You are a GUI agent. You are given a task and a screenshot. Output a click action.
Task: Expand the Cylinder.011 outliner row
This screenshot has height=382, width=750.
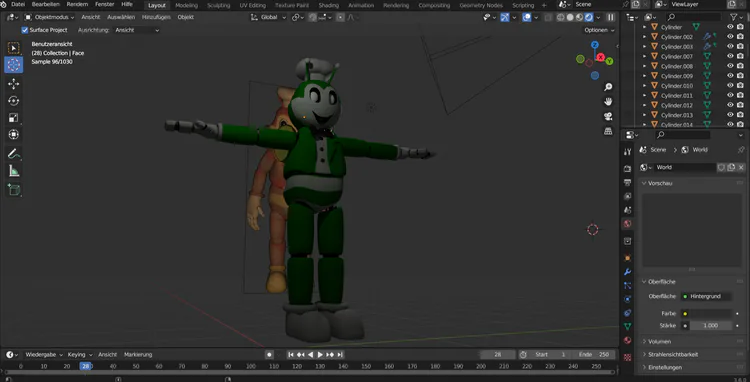coord(644,96)
